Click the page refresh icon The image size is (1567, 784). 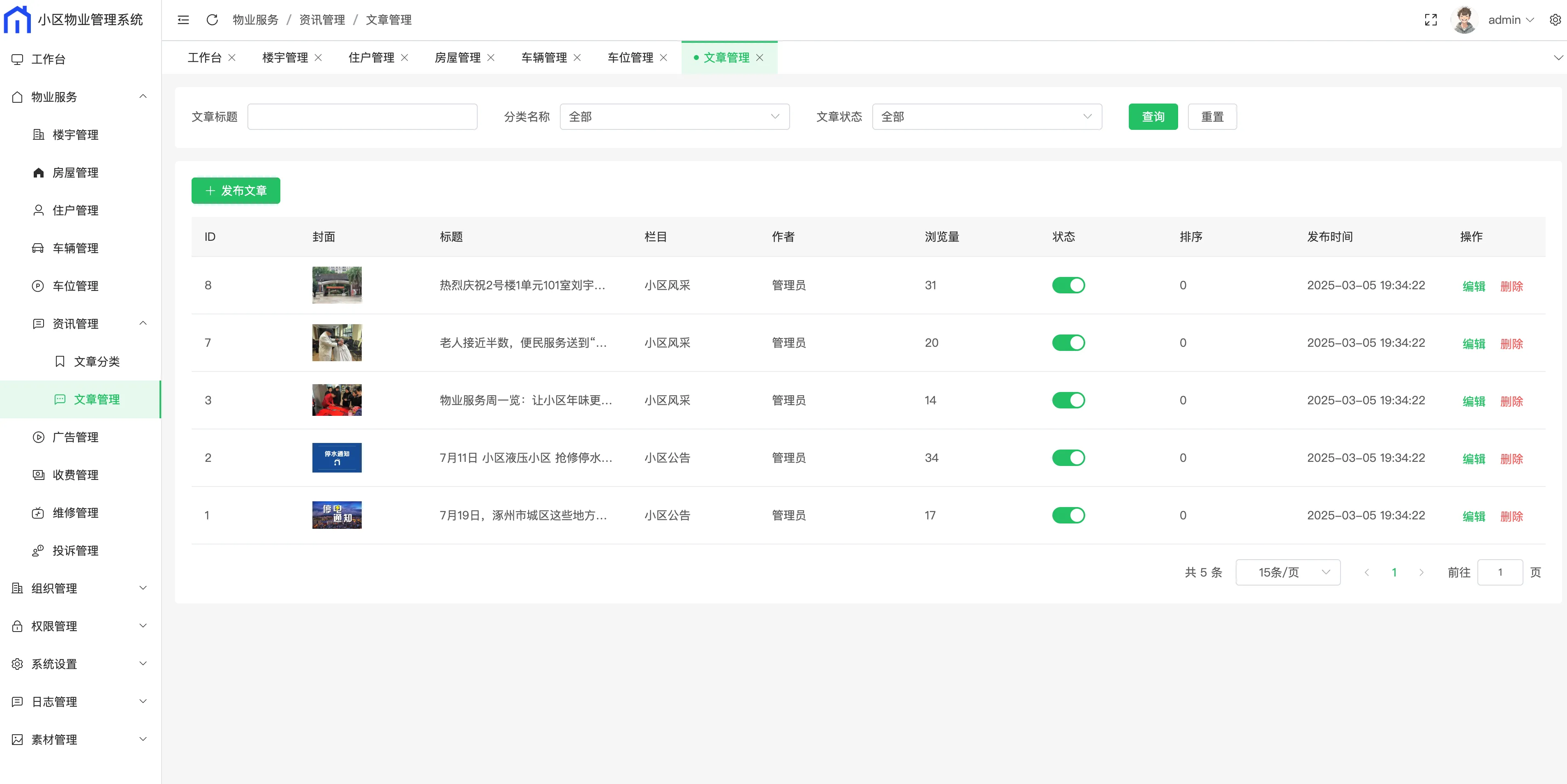212,20
